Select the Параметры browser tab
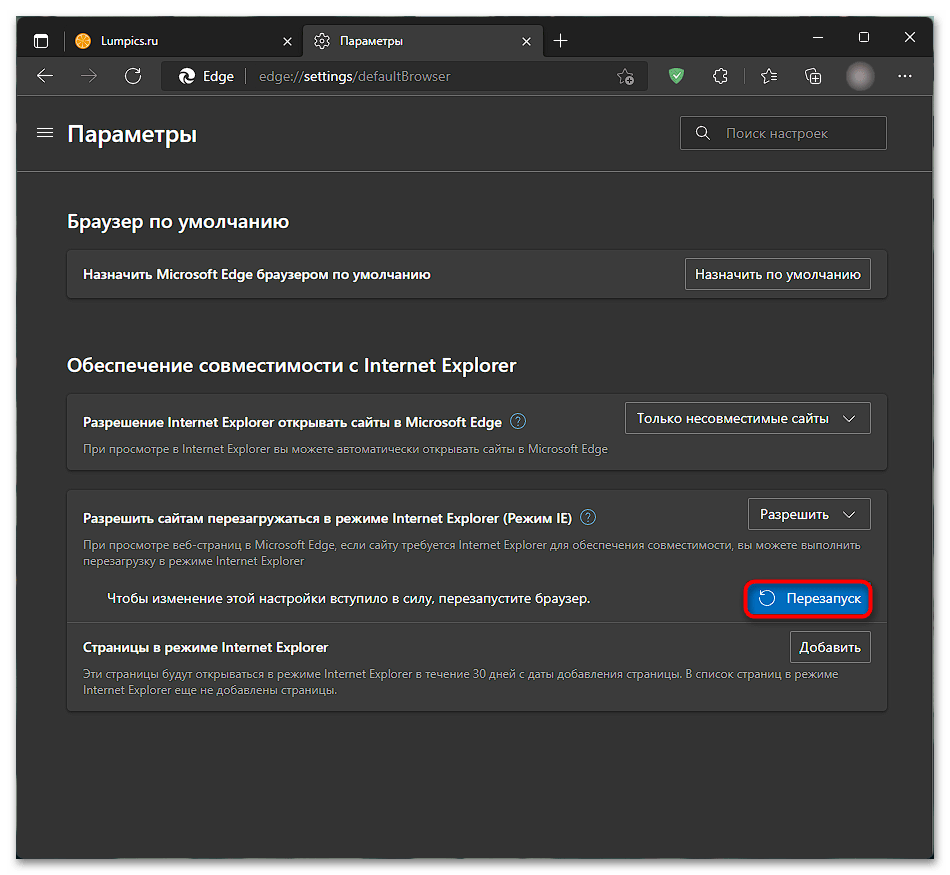Screen dimensions: 950x875 tap(422, 41)
